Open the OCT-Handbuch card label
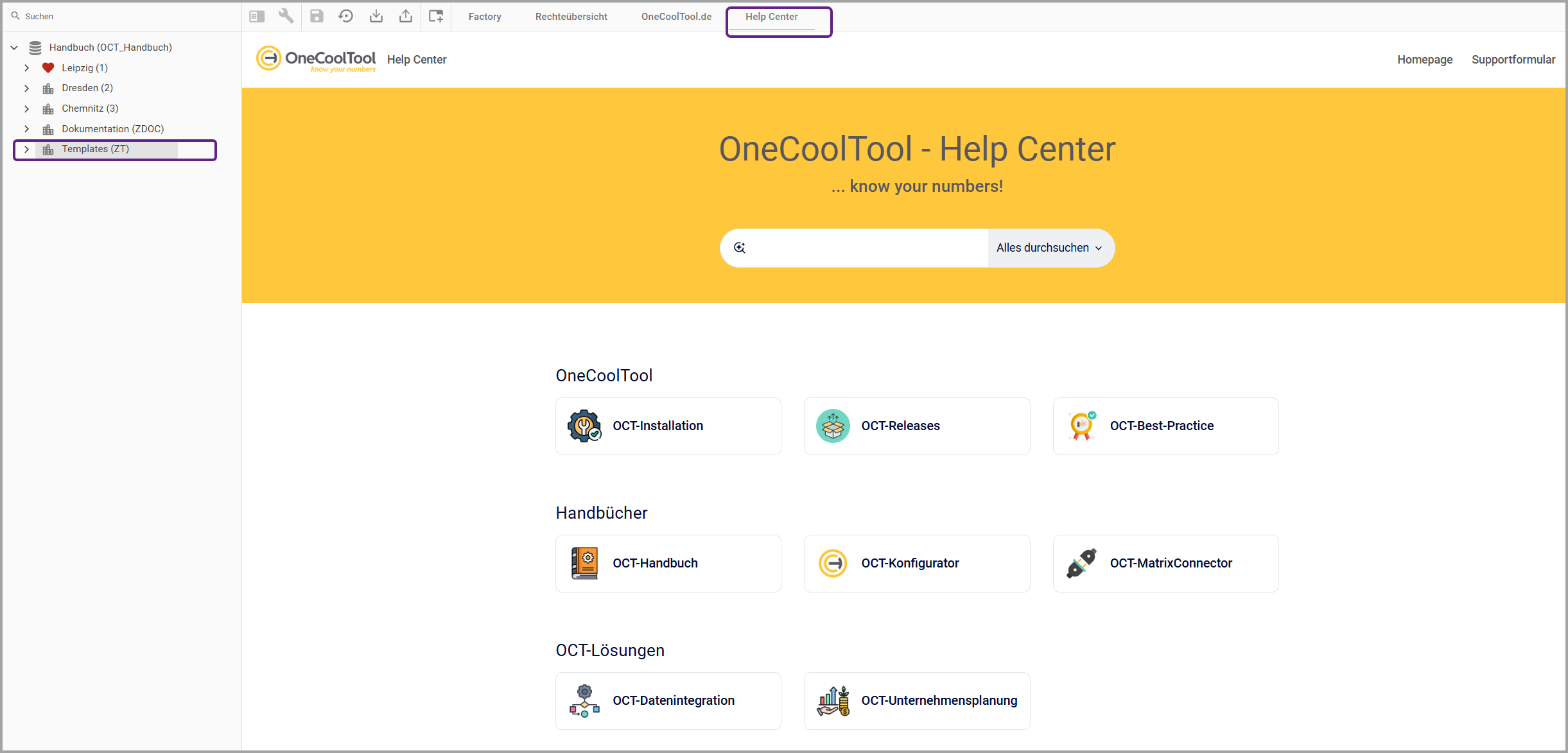1568x753 pixels. [x=656, y=563]
